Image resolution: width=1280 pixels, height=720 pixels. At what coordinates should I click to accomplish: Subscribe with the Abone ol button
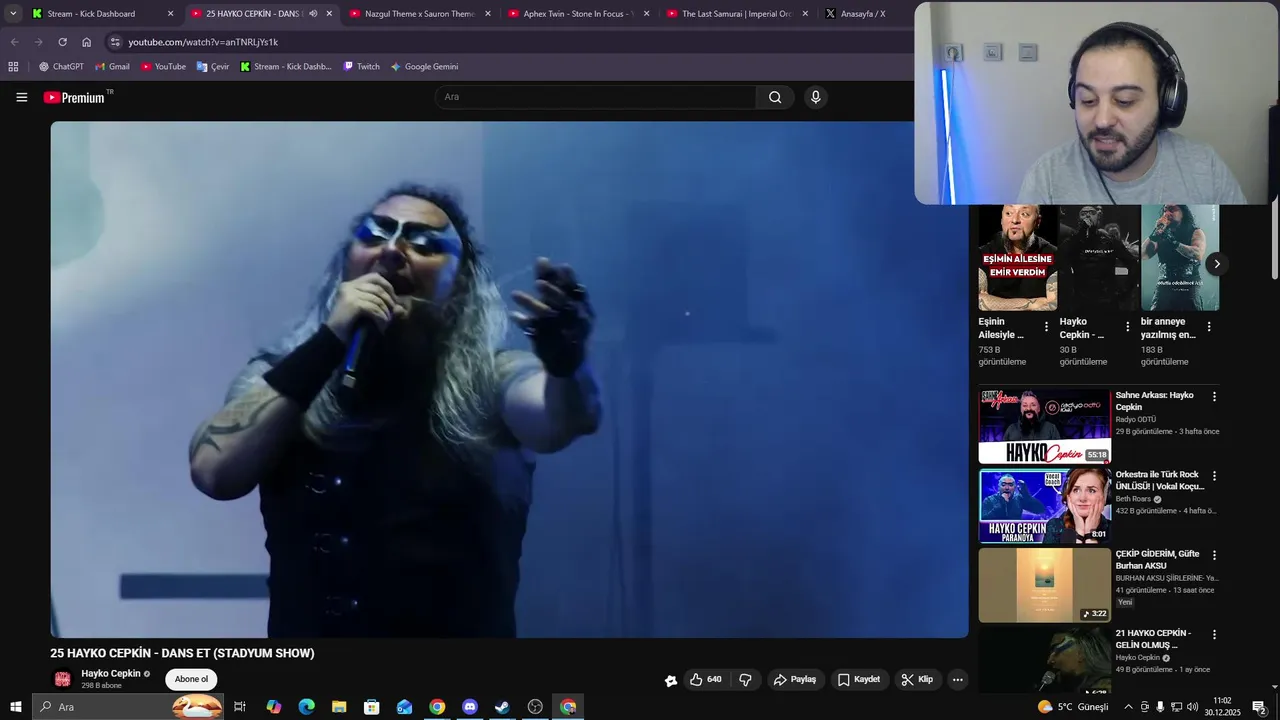[191, 680]
